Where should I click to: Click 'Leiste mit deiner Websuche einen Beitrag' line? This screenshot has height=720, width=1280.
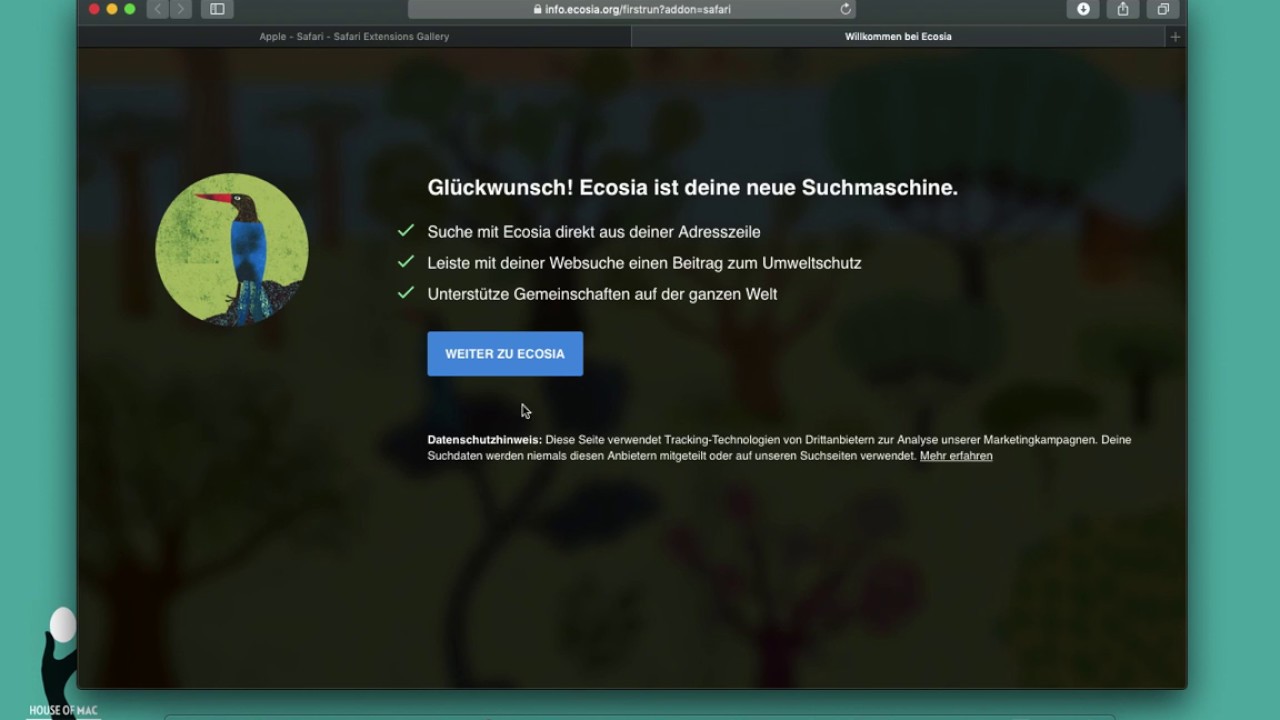click(x=644, y=263)
